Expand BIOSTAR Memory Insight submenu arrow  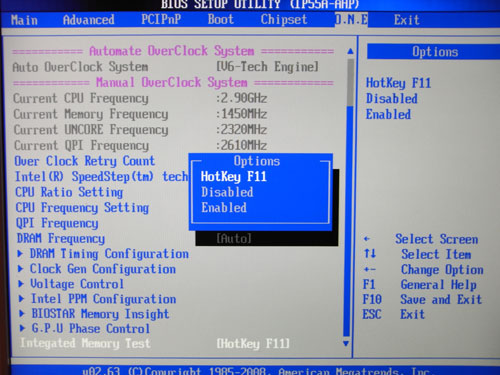(22, 313)
